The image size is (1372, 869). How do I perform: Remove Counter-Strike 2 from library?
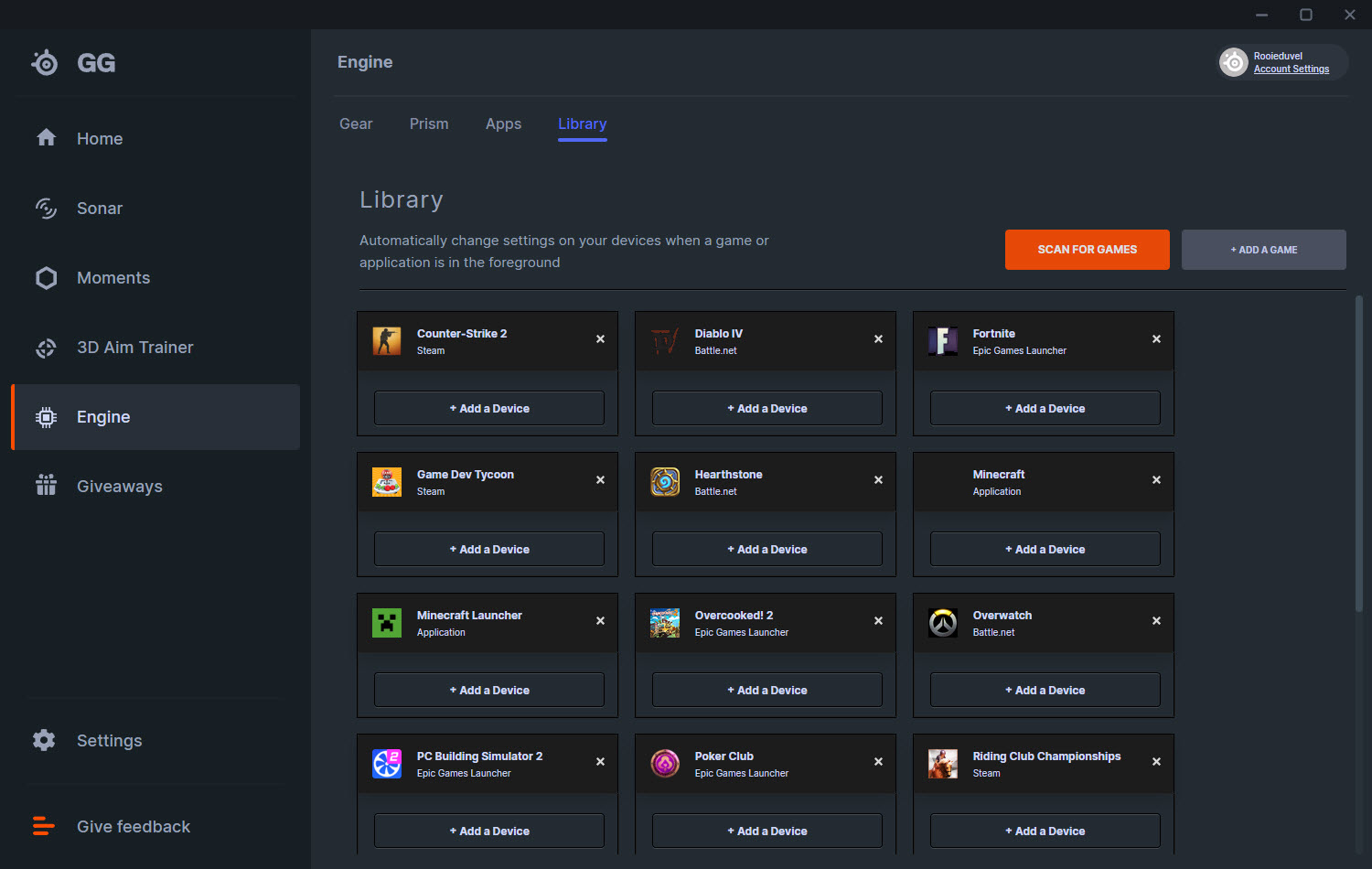[600, 339]
